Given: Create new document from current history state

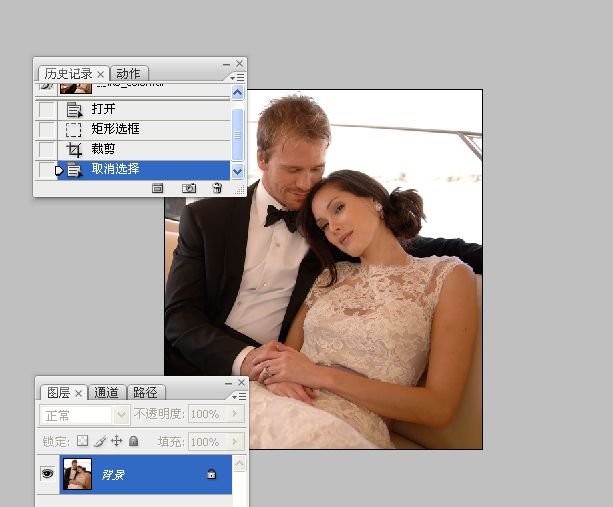Looking at the screenshot, I should (157, 188).
